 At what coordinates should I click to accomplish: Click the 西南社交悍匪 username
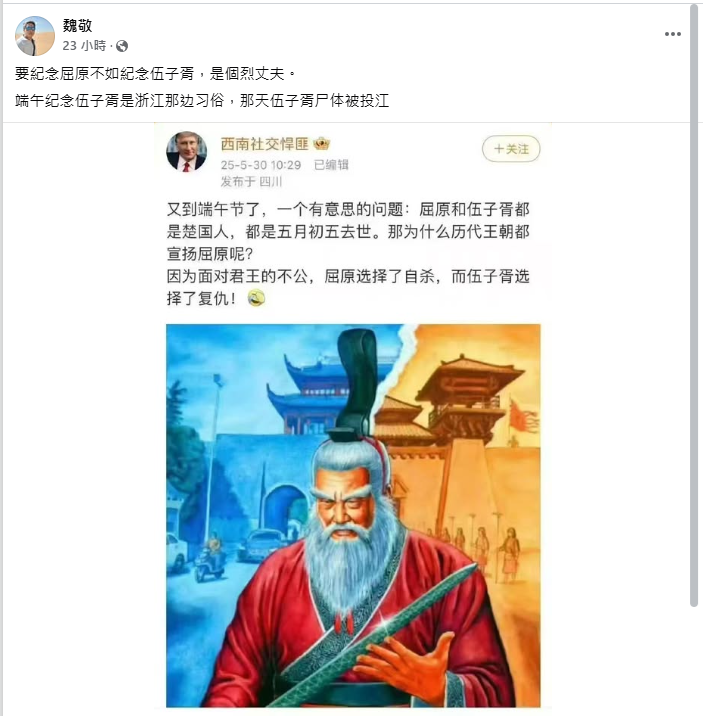265,144
